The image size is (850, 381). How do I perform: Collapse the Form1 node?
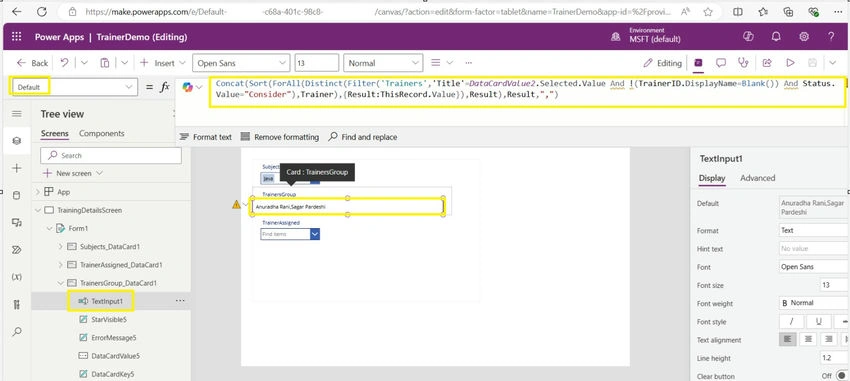coord(50,229)
